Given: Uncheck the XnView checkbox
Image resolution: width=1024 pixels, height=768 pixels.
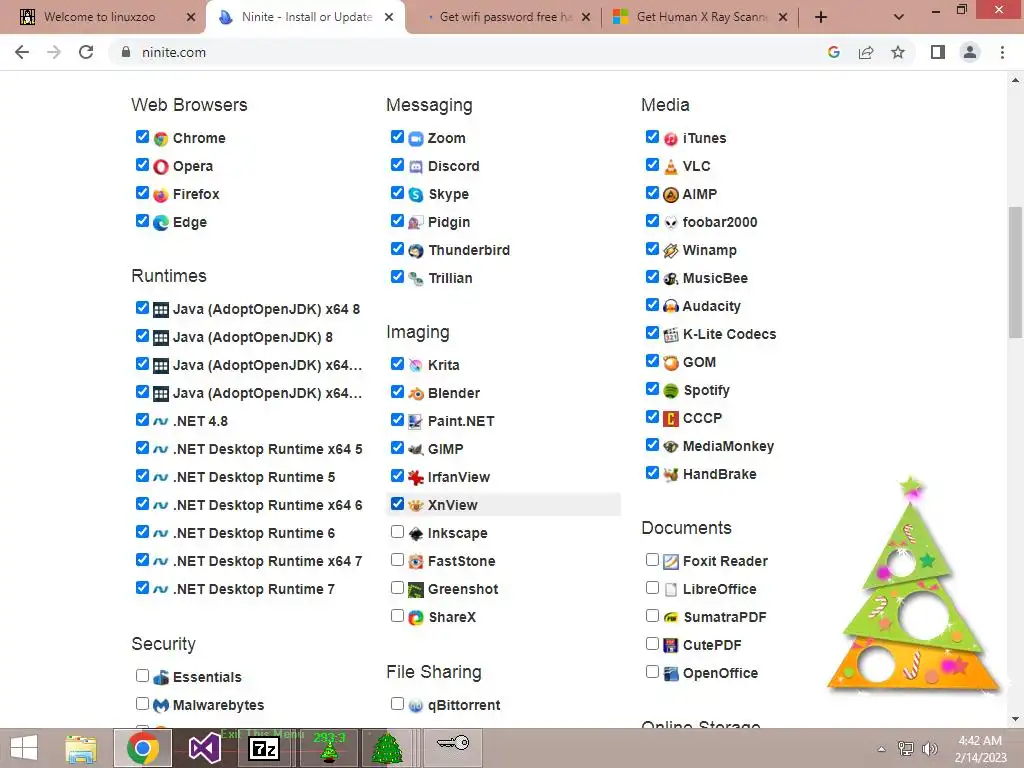Looking at the screenshot, I should click(397, 504).
